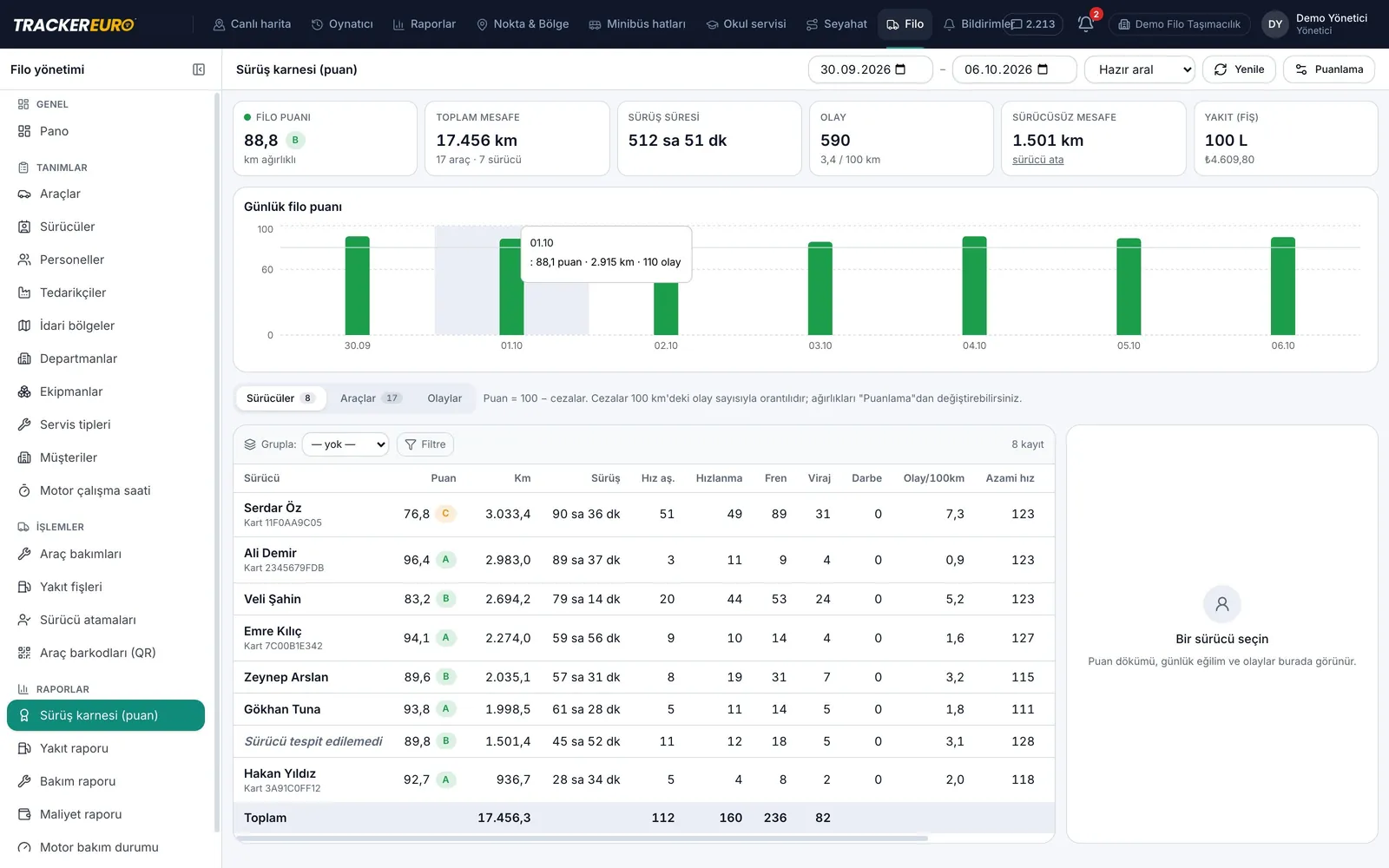The height and width of the screenshot is (868, 1389).
Task: Open the Filtre filter button
Action: pyautogui.click(x=425, y=444)
